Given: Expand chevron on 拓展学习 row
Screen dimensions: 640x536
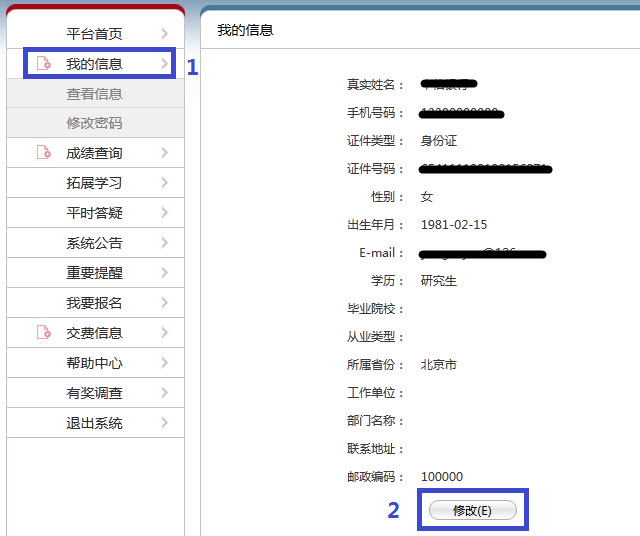Looking at the screenshot, I should tap(164, 182).
